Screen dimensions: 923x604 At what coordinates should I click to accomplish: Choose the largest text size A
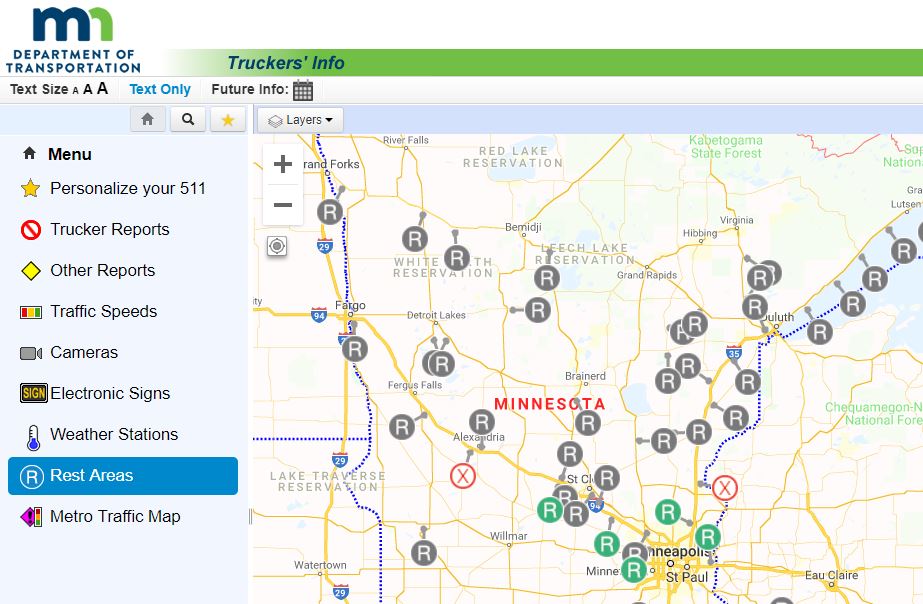(x=102, y=89)
